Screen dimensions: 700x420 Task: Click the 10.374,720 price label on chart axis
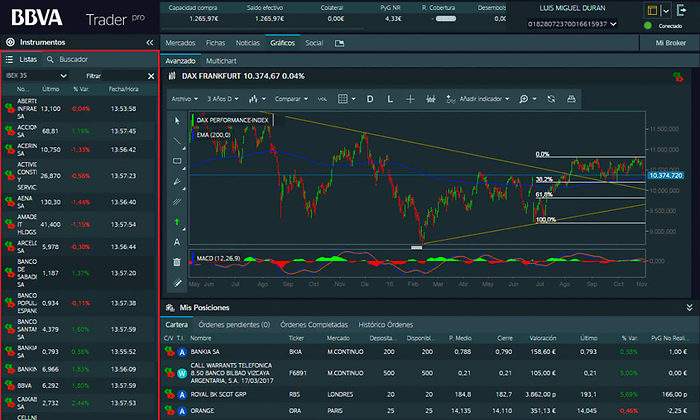[x=666, y=176]
